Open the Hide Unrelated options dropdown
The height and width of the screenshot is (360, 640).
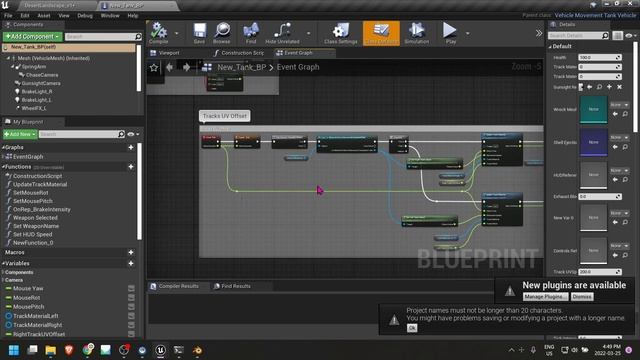pyautogui.click(x=309, y=33)
